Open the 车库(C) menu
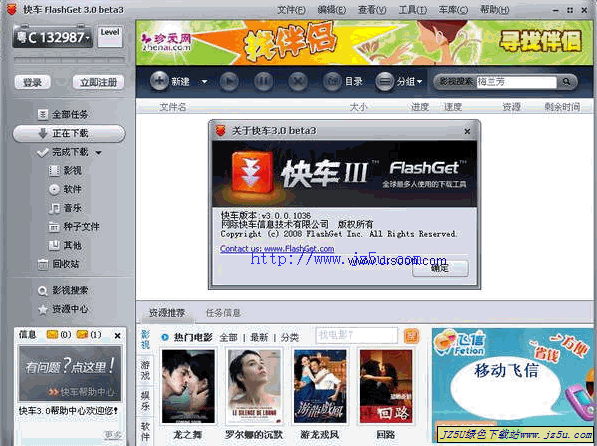 click(x=453, y=10)
